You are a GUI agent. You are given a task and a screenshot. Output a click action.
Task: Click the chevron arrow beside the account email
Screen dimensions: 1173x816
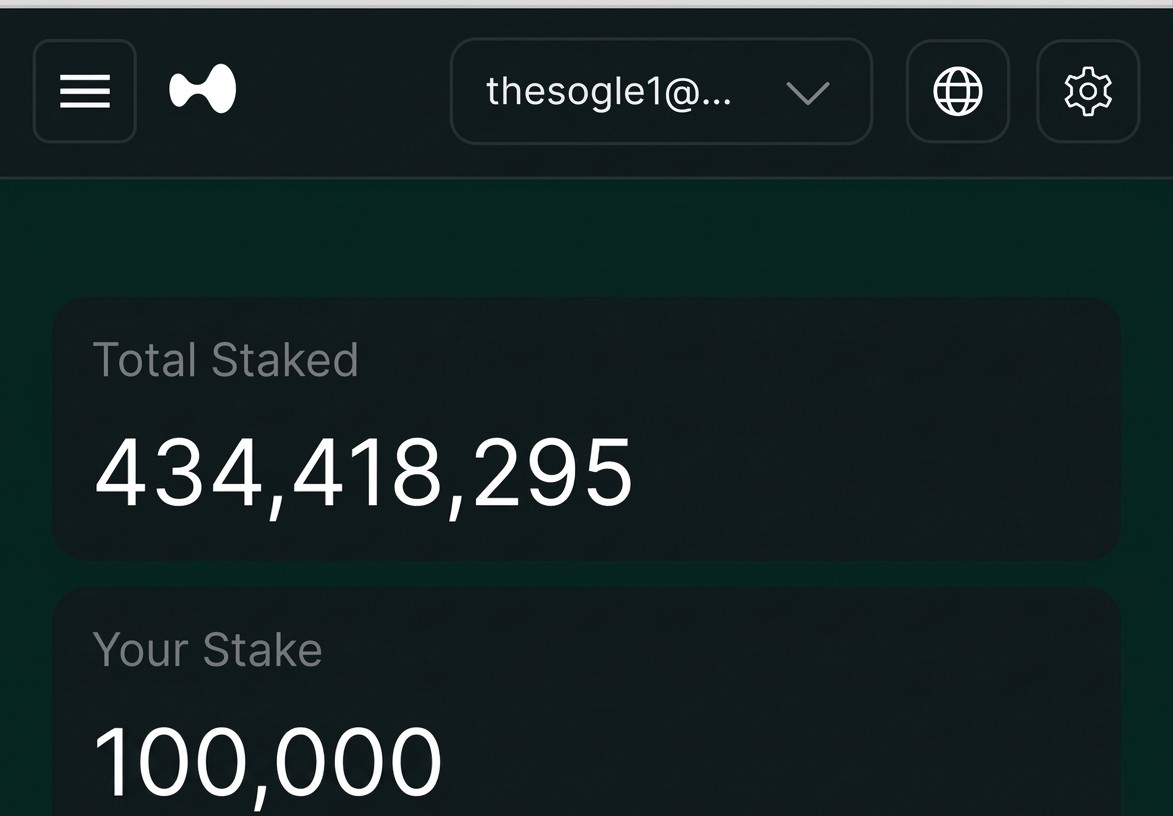[x=808, y=93]
